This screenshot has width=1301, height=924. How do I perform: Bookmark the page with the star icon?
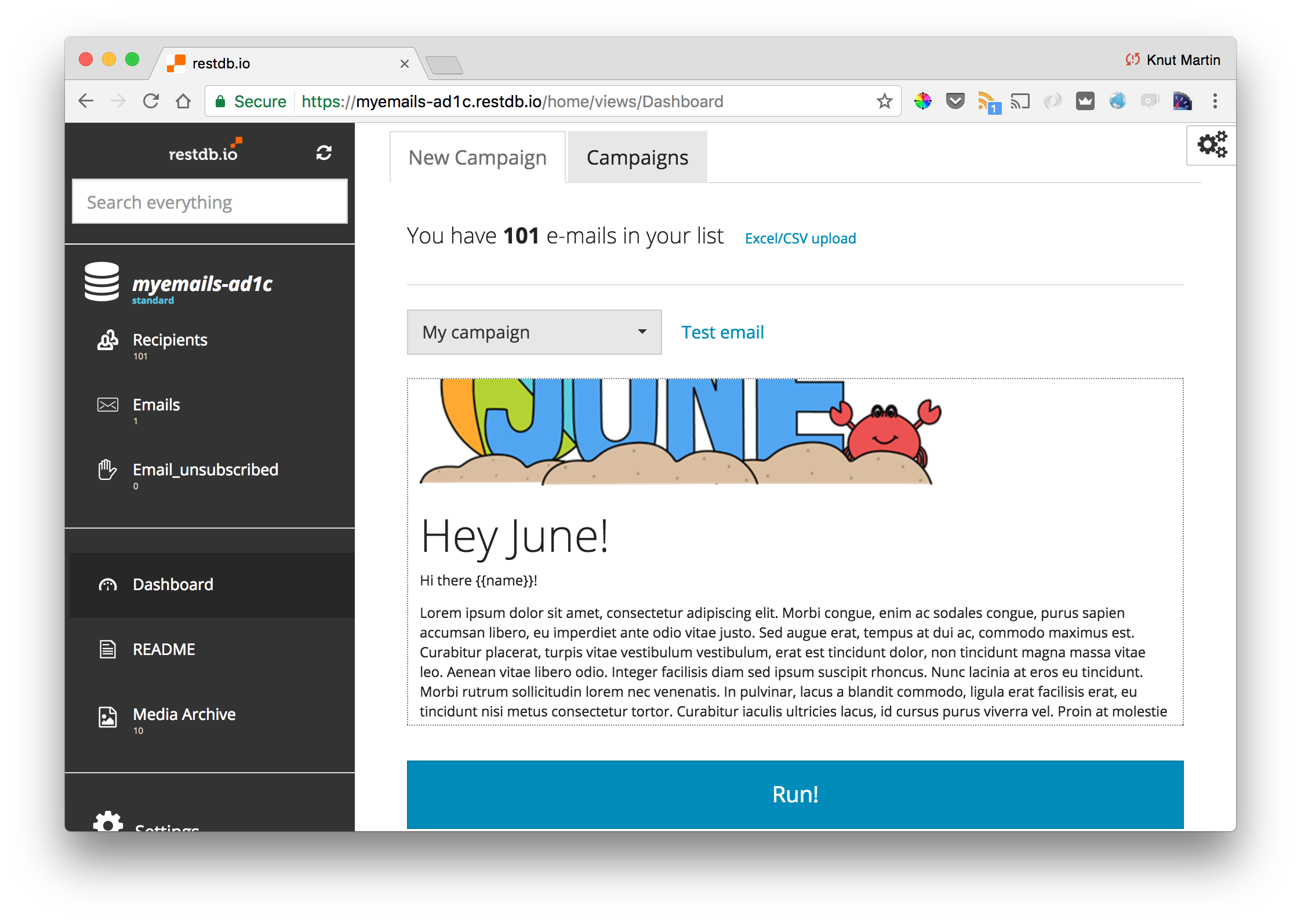(884, 101)
